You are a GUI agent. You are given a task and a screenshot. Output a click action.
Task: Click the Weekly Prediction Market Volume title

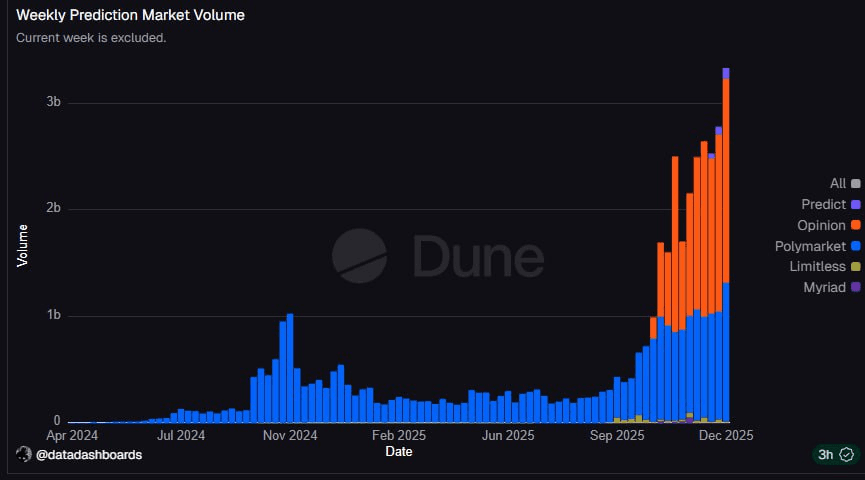(131, 16)
